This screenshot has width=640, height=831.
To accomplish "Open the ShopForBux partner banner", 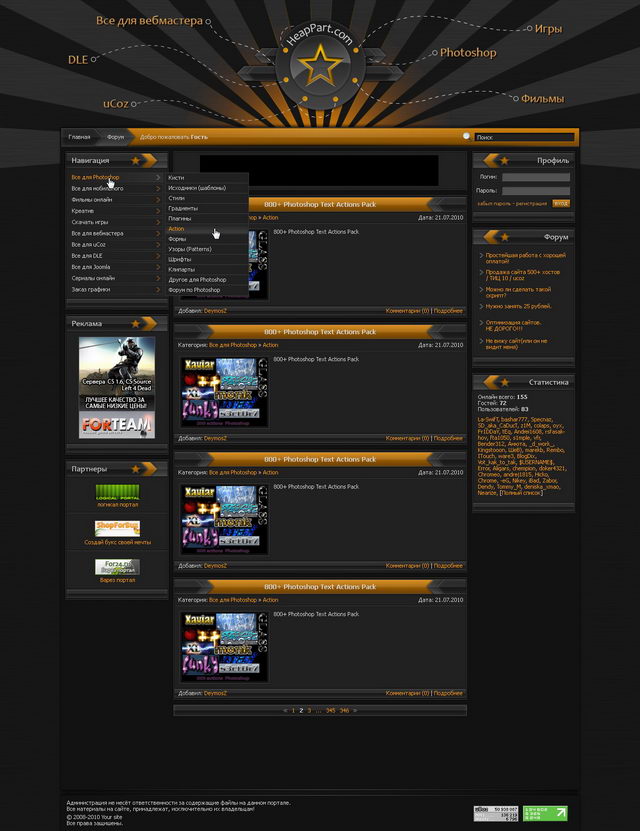I will pyautogui.click(x=117, y=528).
